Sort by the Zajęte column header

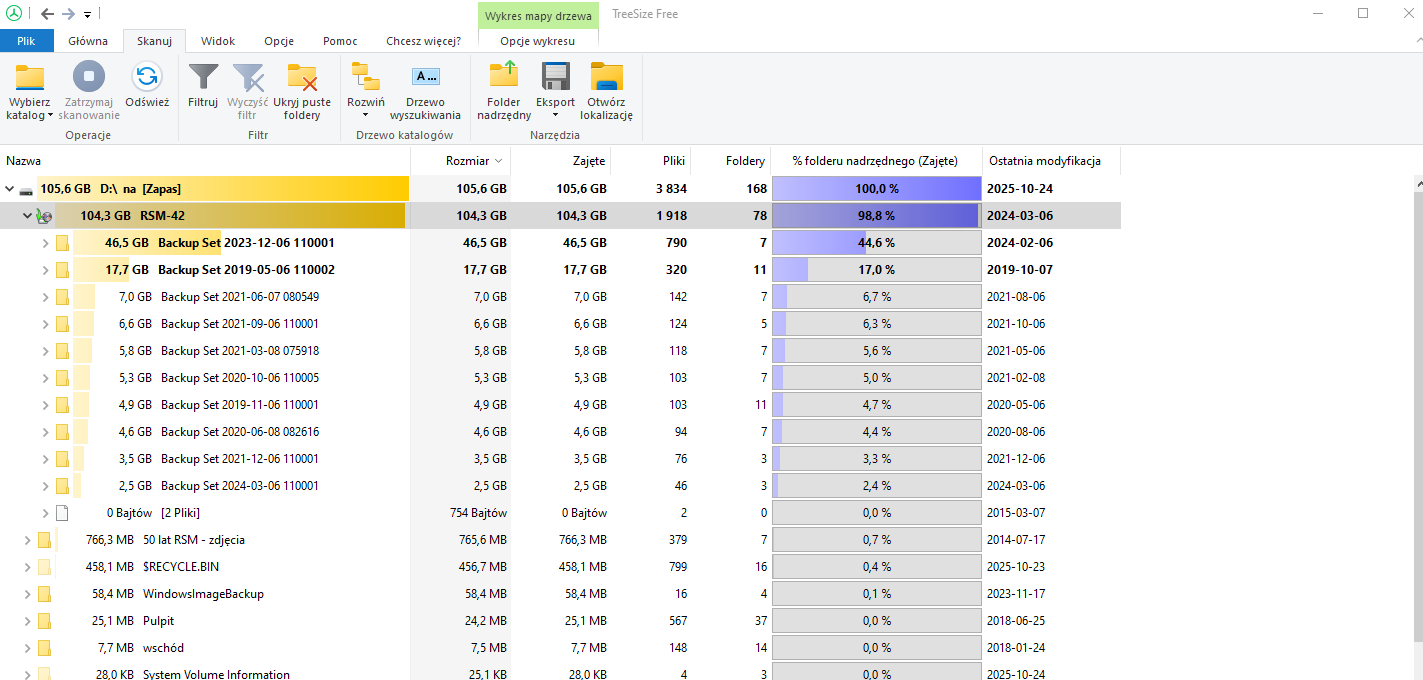click(x=561, y=160)
